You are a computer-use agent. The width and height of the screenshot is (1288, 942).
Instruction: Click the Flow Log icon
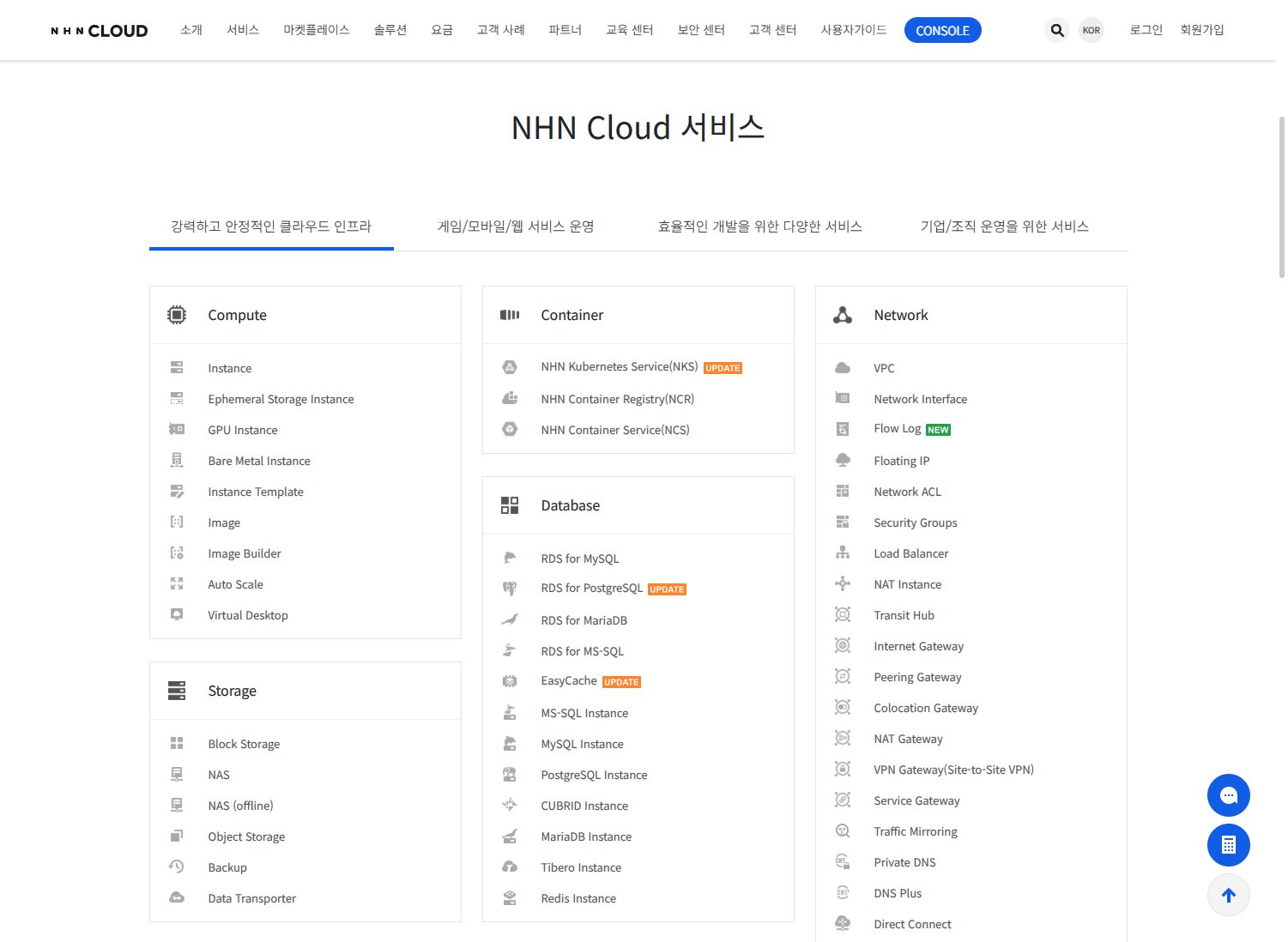(843, 429)
